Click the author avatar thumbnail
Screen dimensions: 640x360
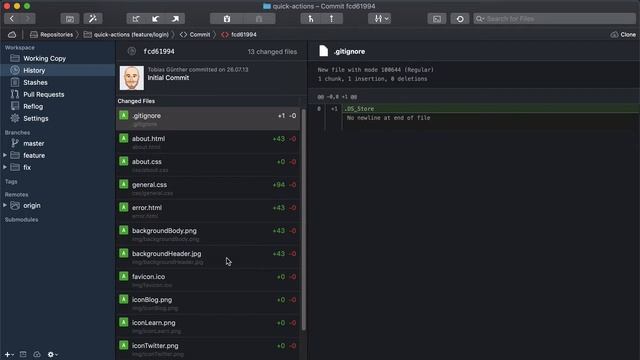(131, 78)
